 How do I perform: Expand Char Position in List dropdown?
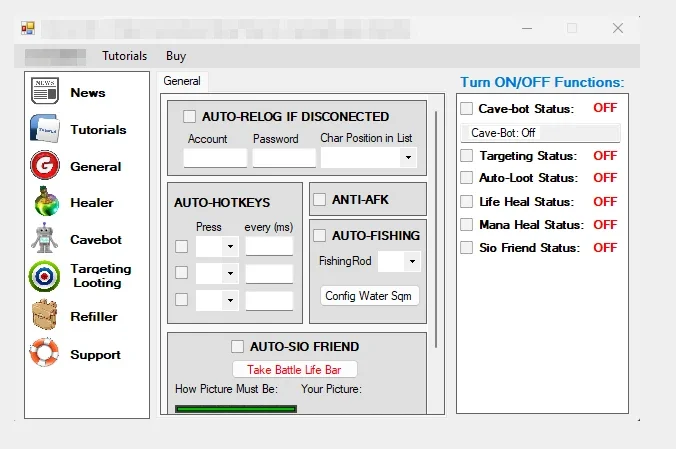tap(408, 157)
